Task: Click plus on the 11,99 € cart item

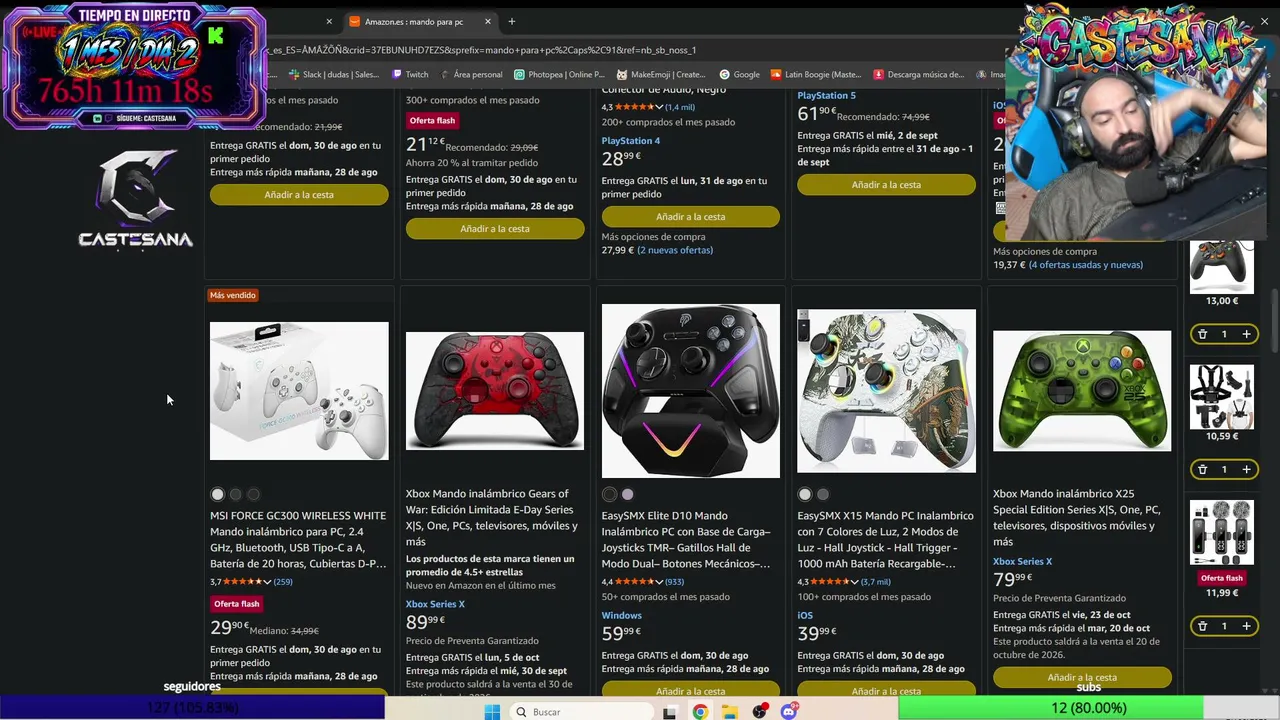Action: (1246, 626)
